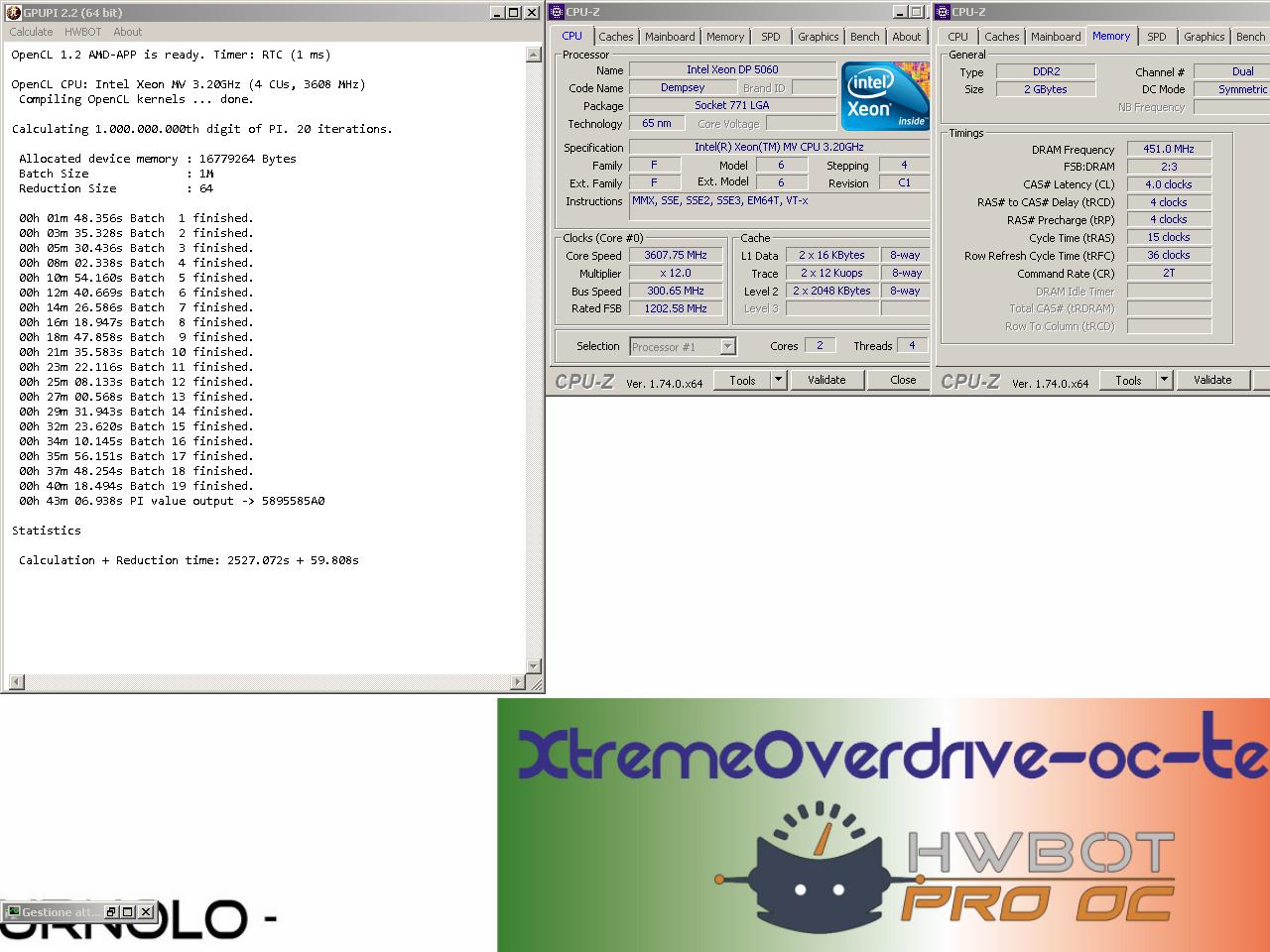The image size is (1270, 952).
Task: Click the DRAM Frequency value 451.0 MHz
Action: [x=1169, y=149]
